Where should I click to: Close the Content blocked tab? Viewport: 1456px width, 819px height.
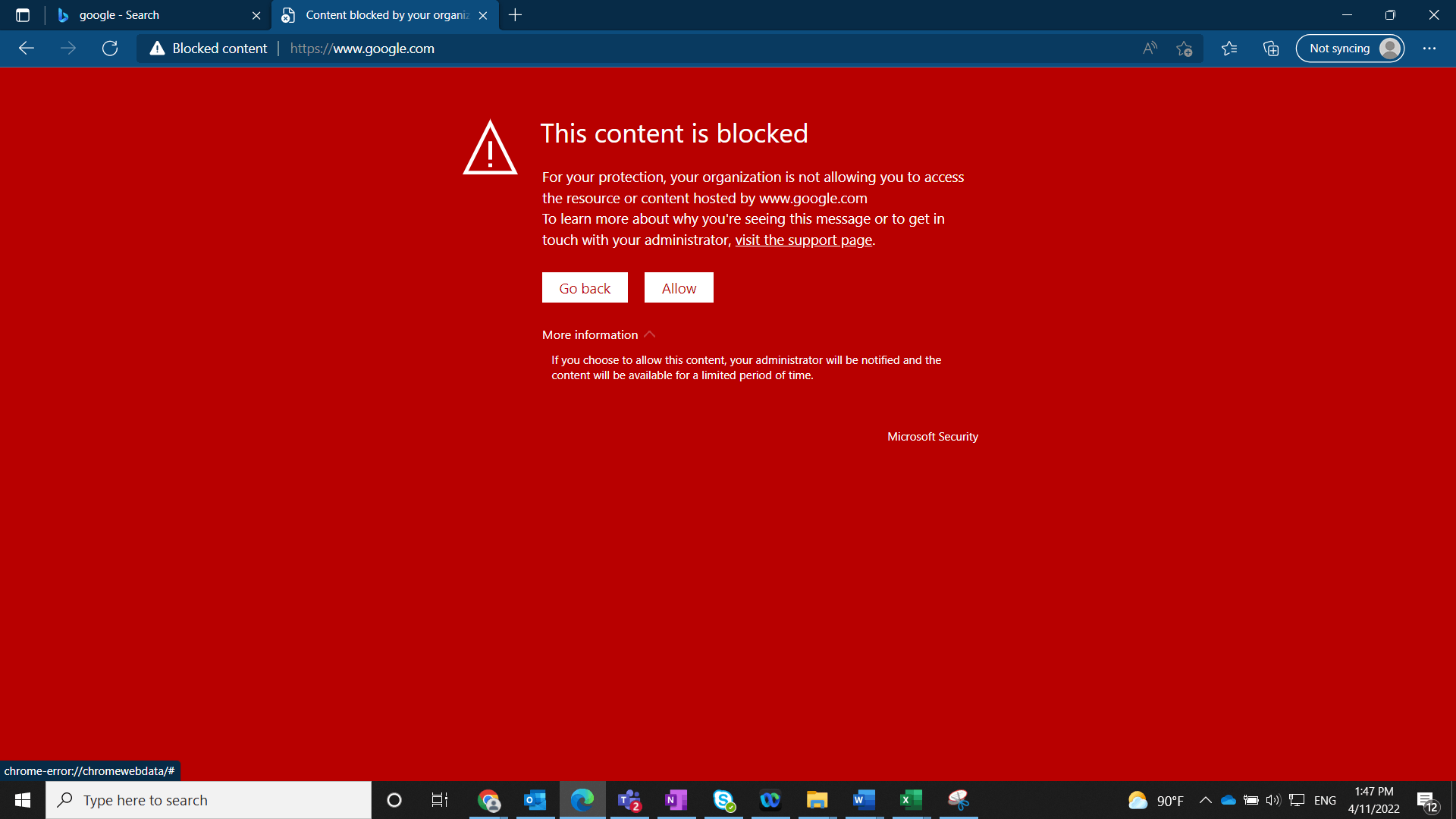click(483, 15)
